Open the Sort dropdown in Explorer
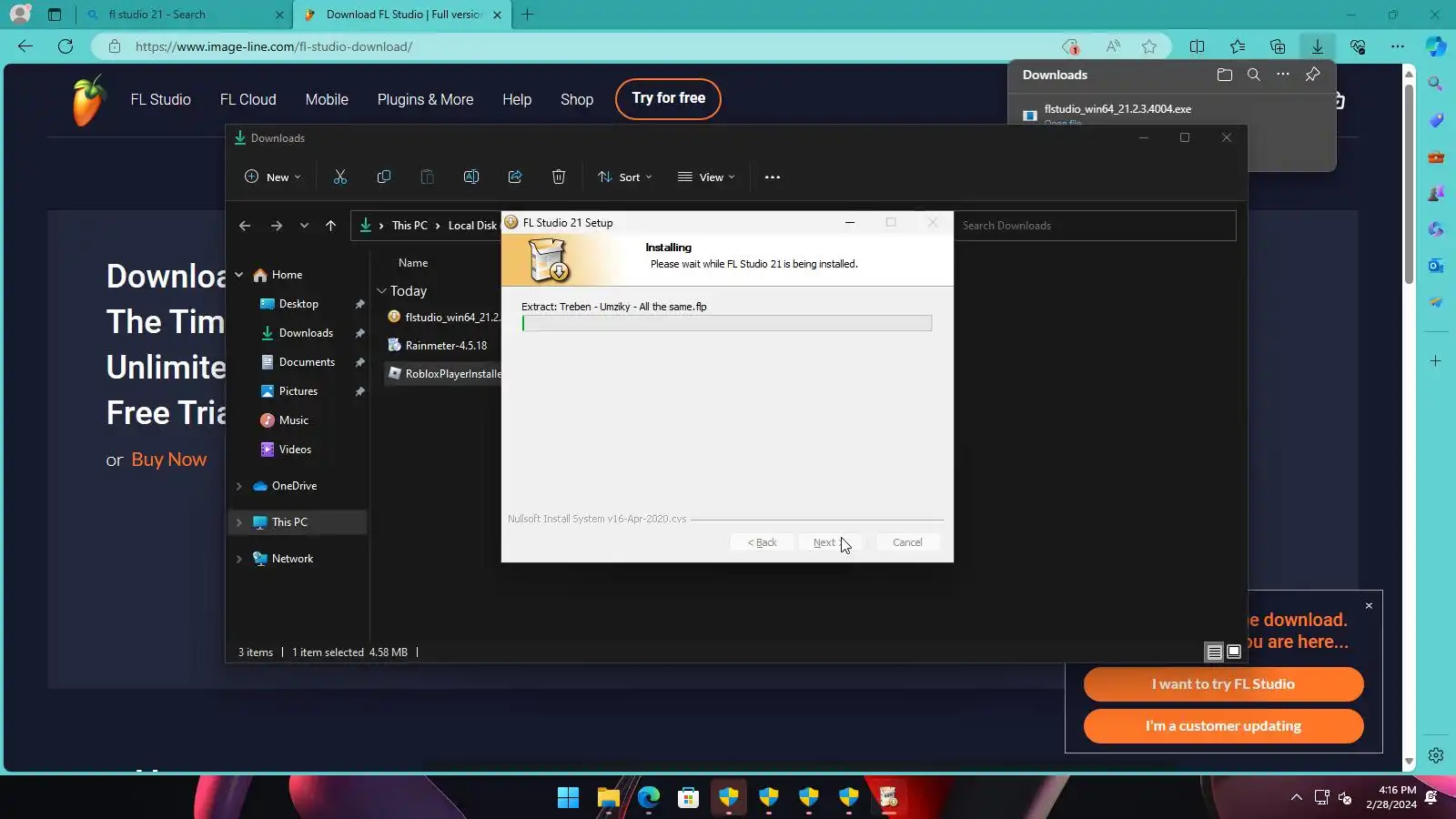The height and width of the screenshot is (819, 1456). tap(625, 177)
